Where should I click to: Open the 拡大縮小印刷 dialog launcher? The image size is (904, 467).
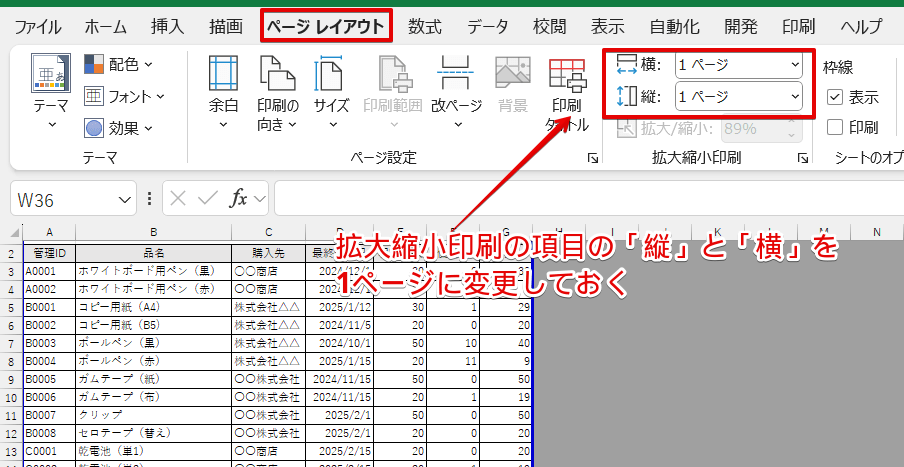coord(803,157)
